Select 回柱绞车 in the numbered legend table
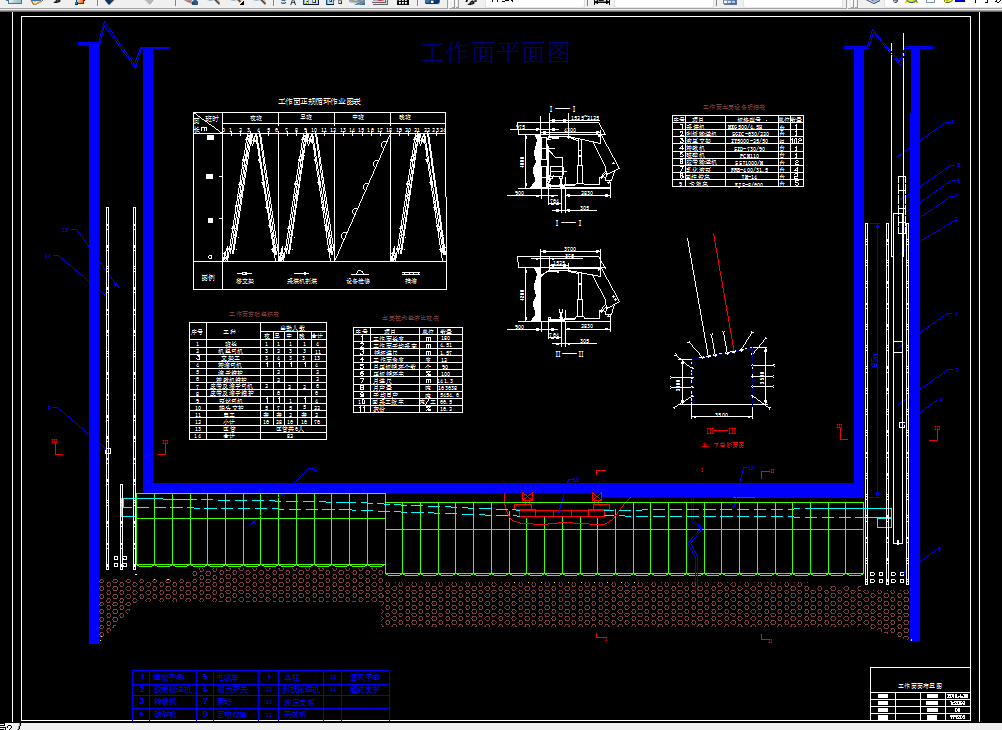The image size is (1002, 730). coord(231,715)
